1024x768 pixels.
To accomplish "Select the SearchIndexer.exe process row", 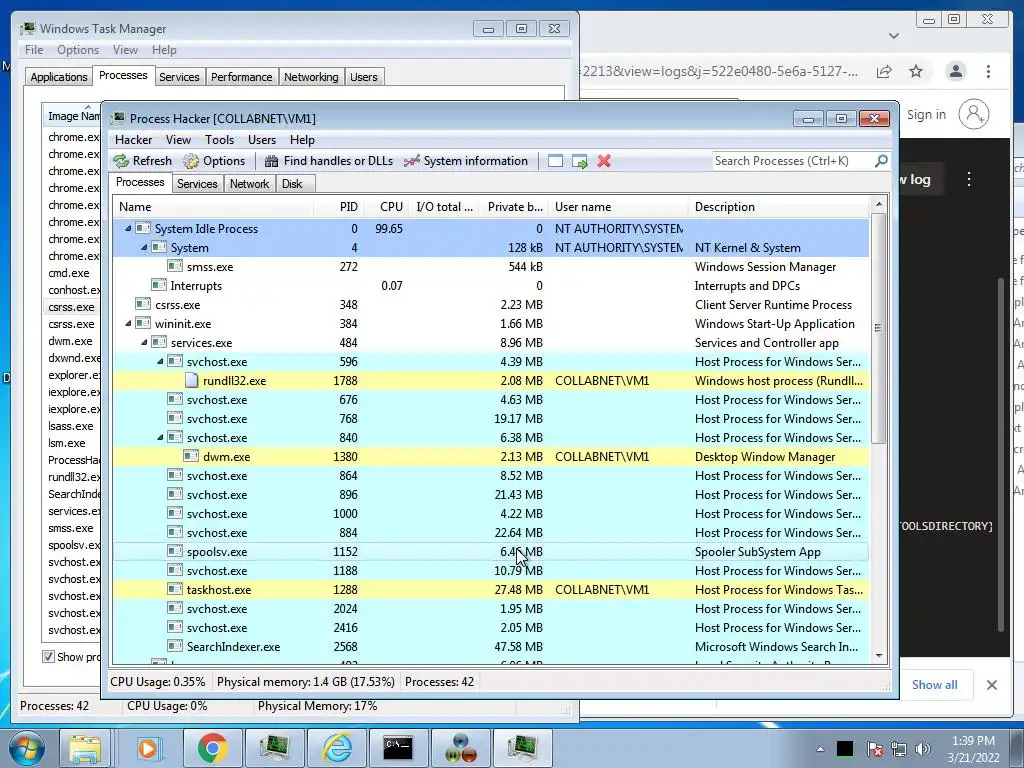I will (x=490, y=647).
